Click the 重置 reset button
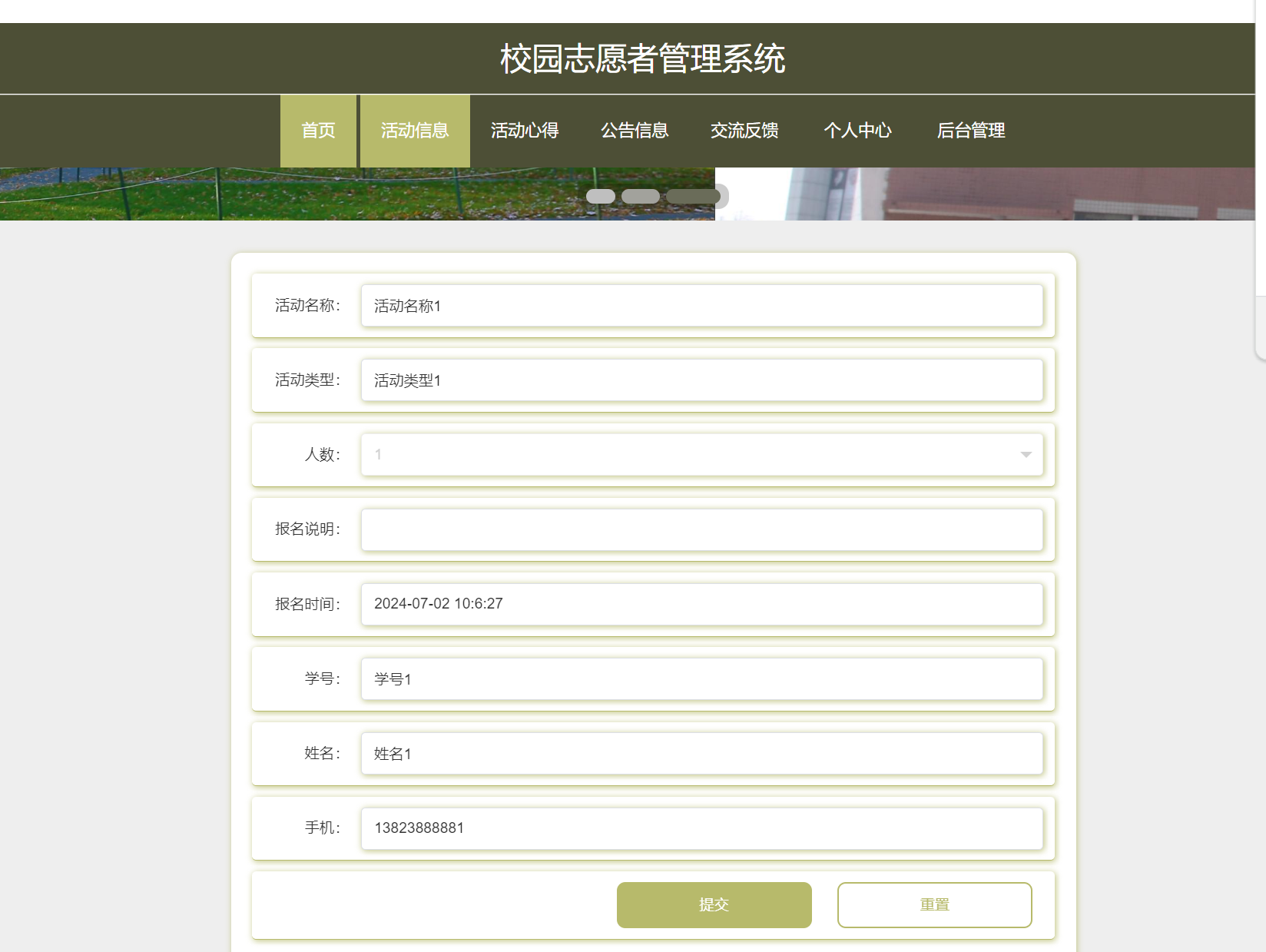The image size is (1266, 952). [x=934, y=904]
